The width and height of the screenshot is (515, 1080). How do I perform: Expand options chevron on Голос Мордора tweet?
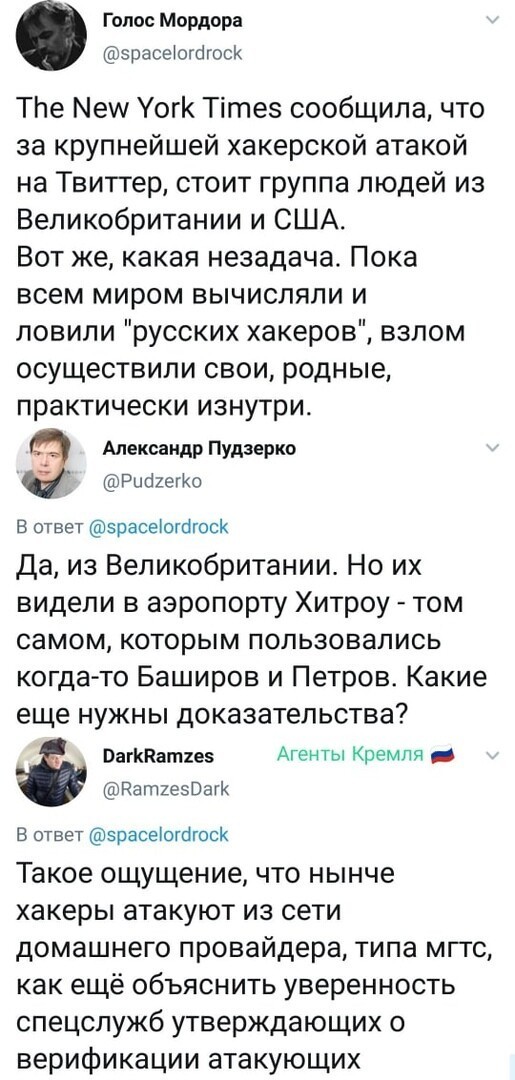tap(492, 19)
